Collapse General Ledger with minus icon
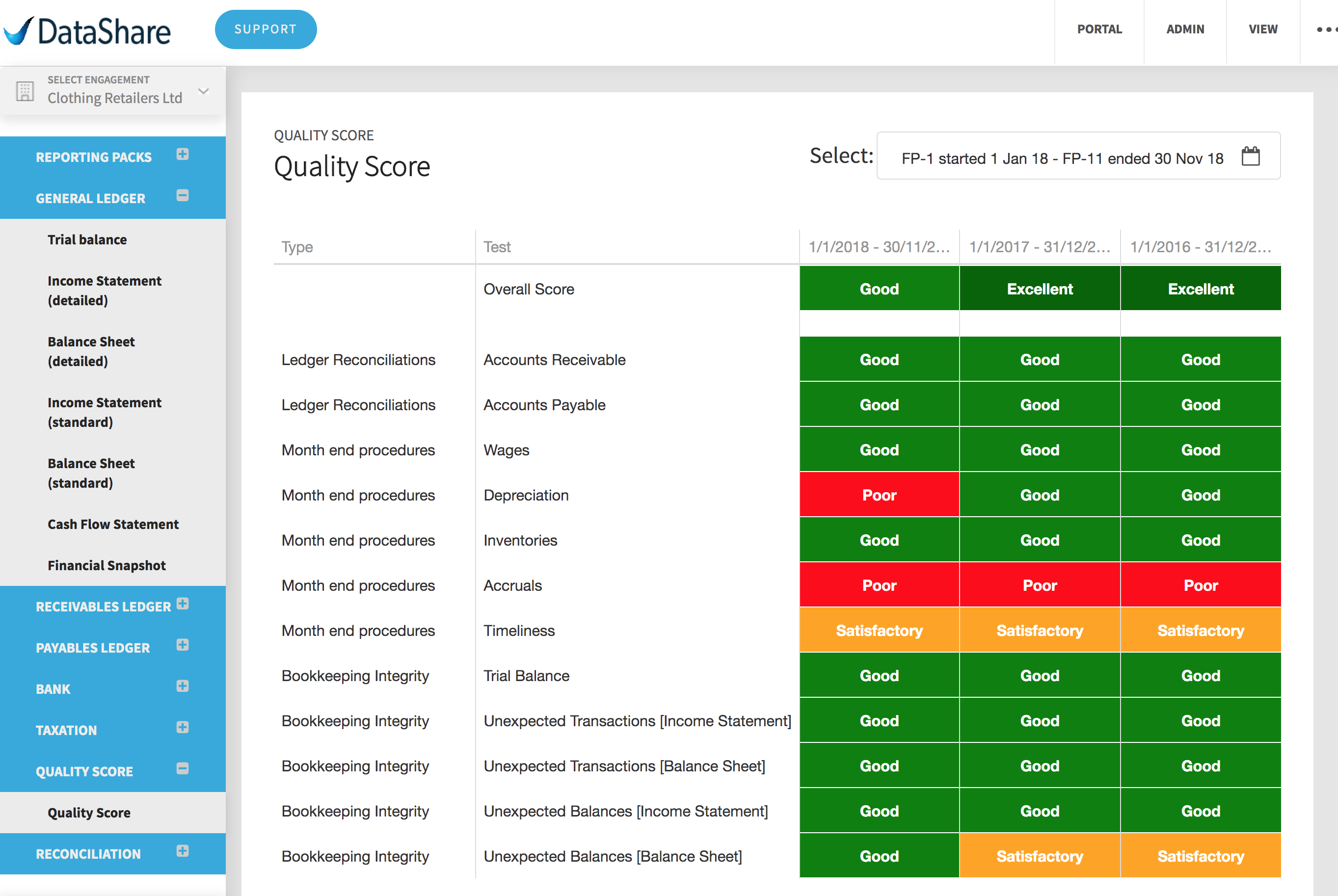1338x896 pixels. pyautogui.click(x=182, y=195)
